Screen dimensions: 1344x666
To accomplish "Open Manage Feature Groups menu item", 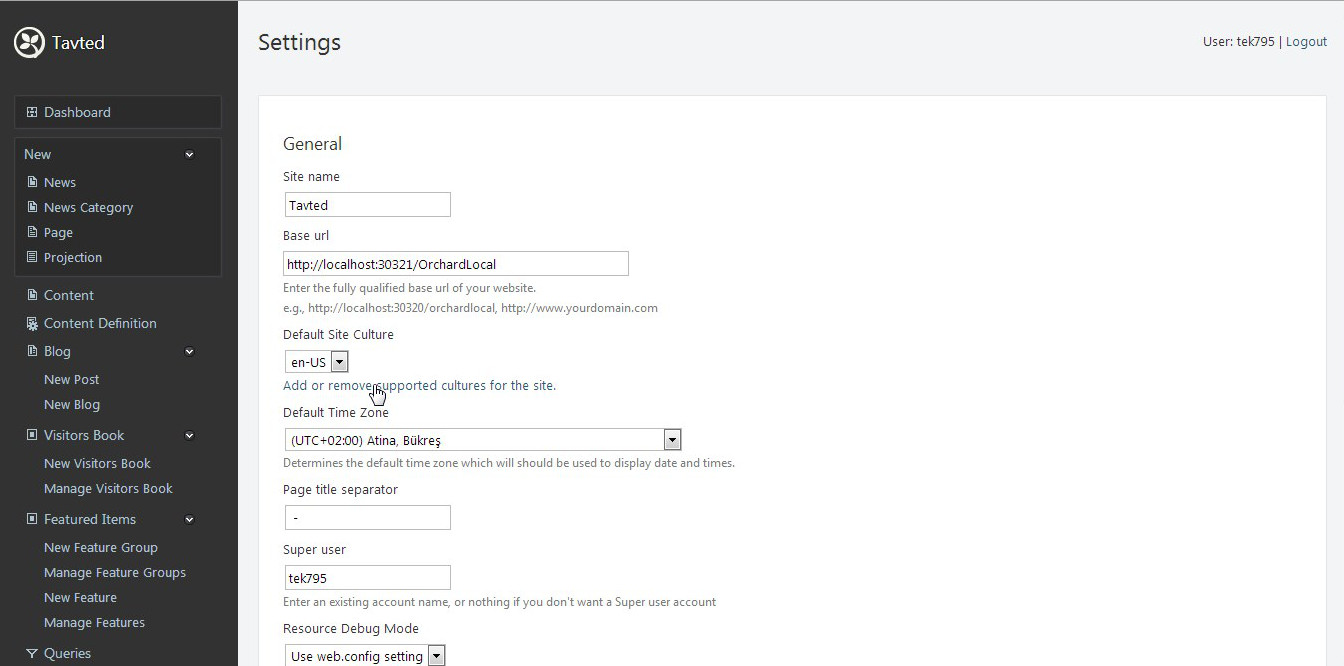I will click(114, 572).
